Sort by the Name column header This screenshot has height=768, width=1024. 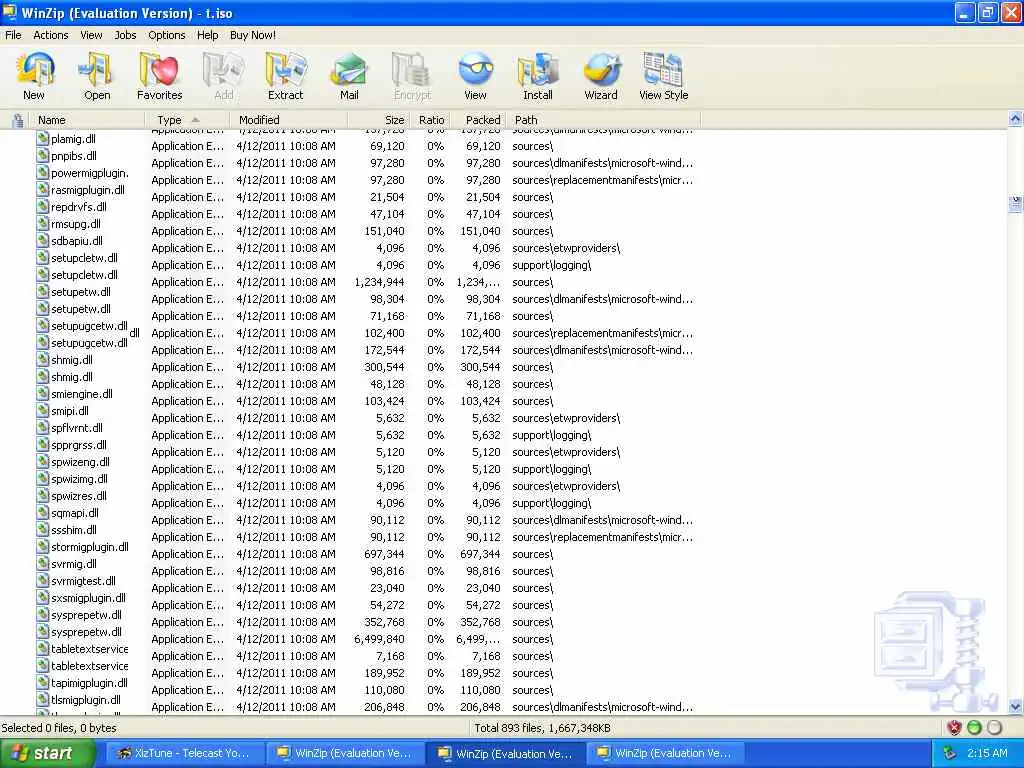[88, 120]
